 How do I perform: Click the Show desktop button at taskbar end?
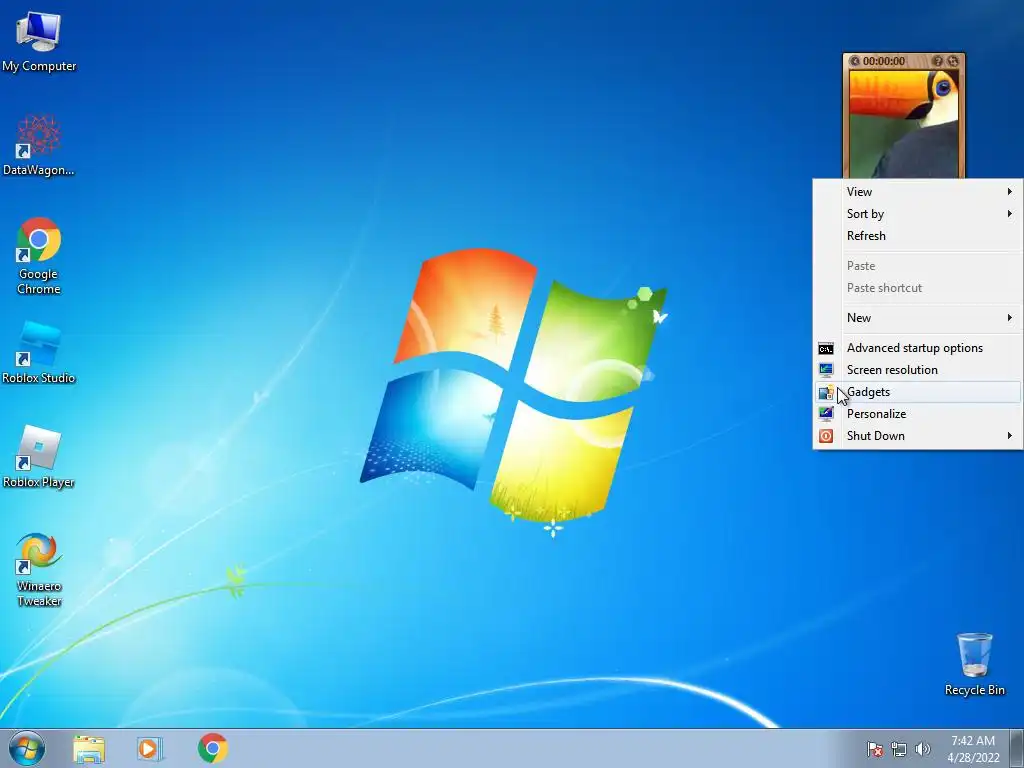click(x=1017, y=748)
